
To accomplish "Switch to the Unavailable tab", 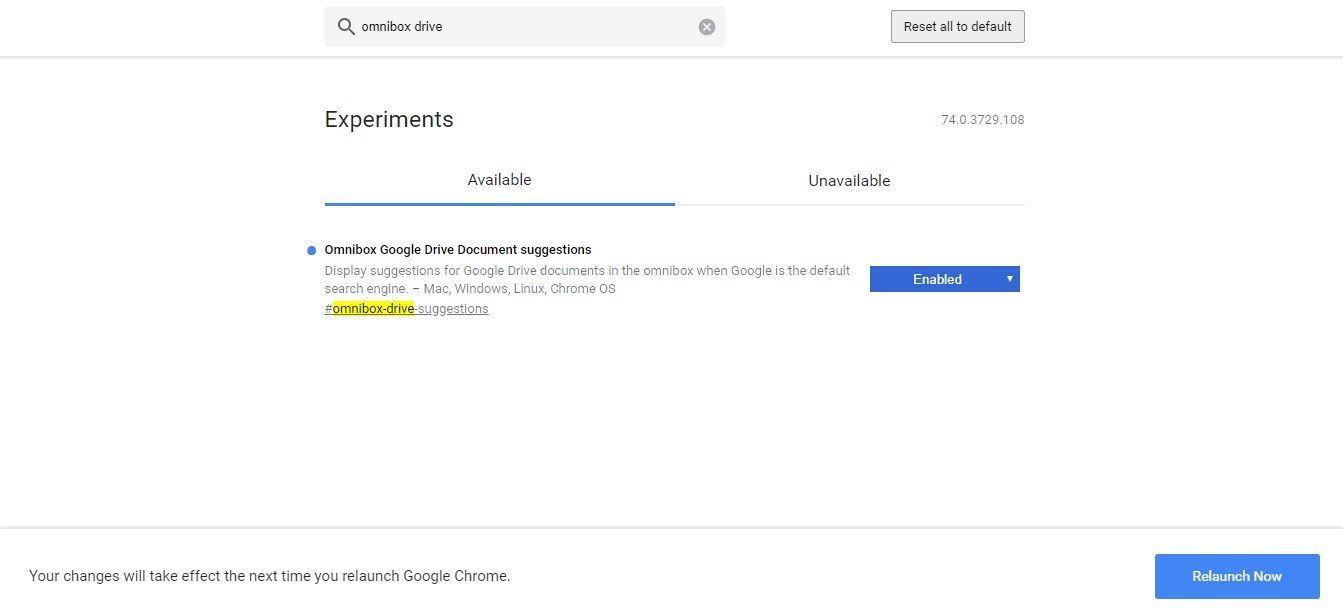I will click(849, 181).
